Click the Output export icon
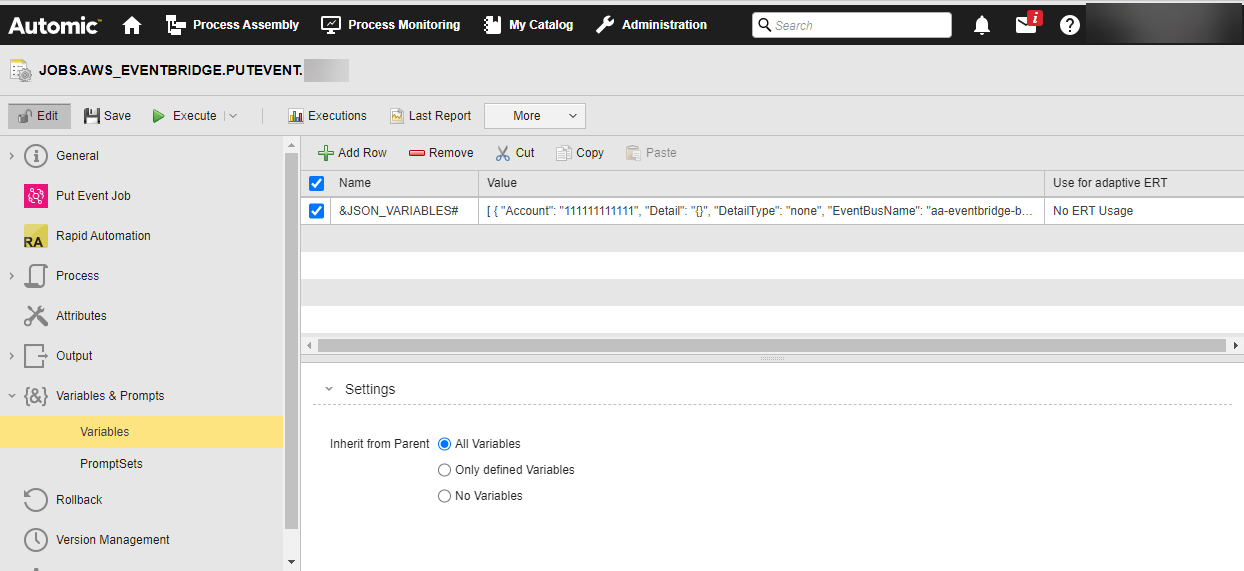Viewport: 1244px width, 571px height. [36, 356]
